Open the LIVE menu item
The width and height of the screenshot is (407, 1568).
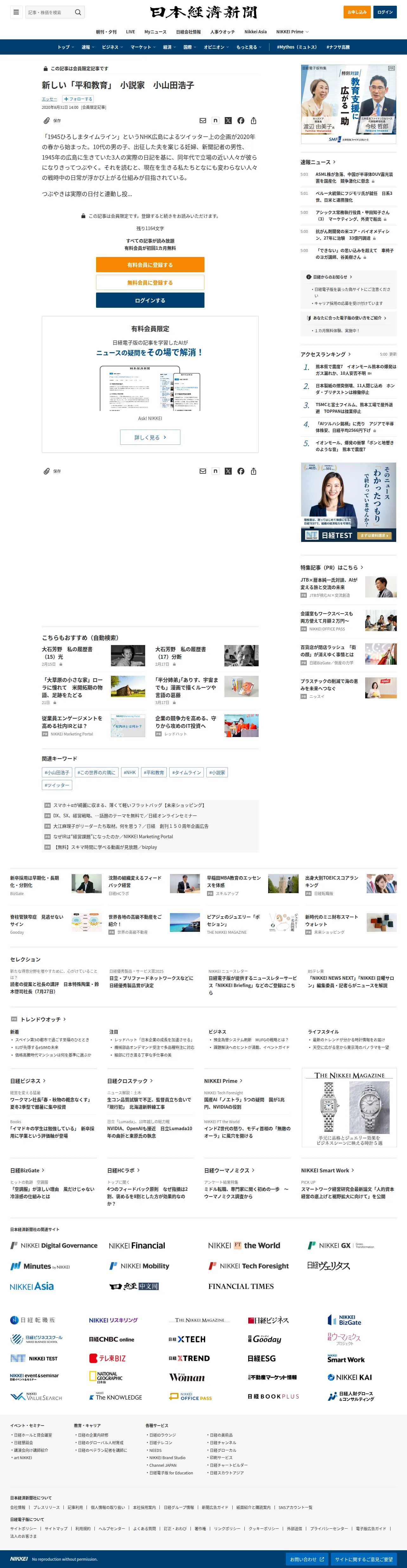coord(130,32)
